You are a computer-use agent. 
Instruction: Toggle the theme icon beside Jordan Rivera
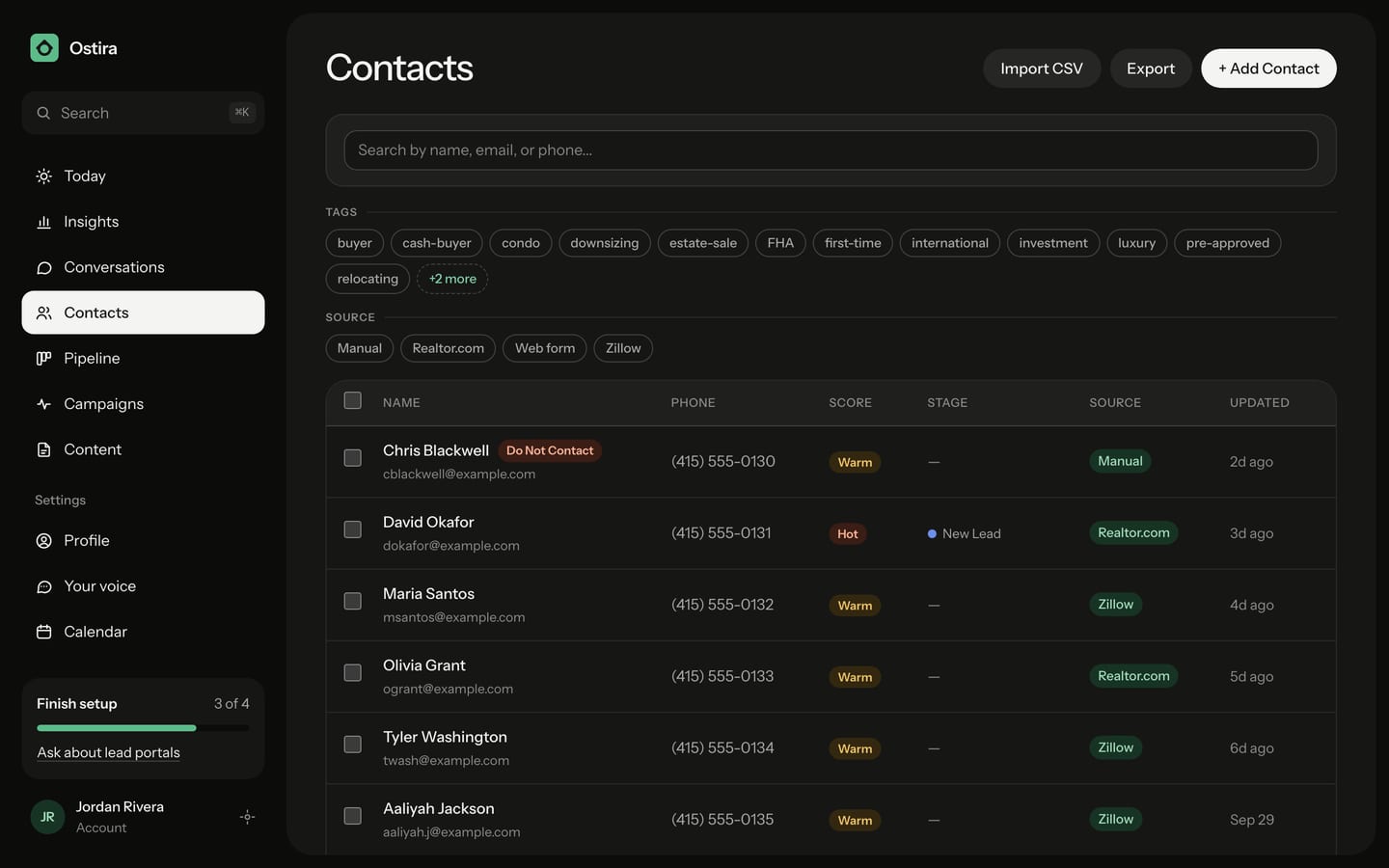tap(247, 817)
